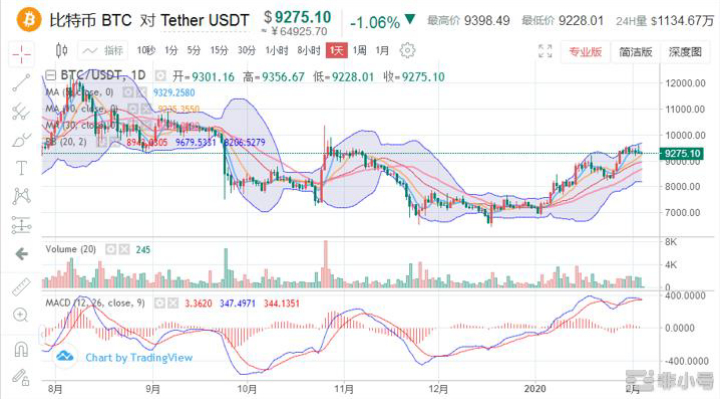This screenshot has width=720, height=399.
Task: Remove the MA 10 indicator
Action: click(x=146, y=109)
